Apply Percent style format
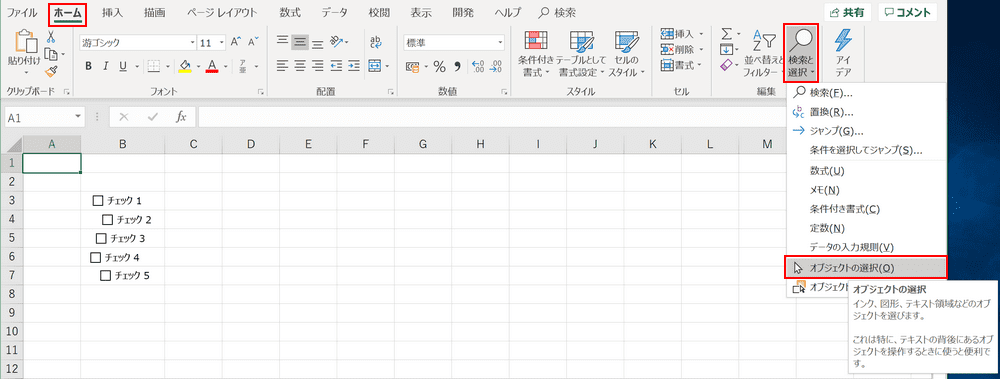Image resolution: width=1000 pixels, height=379 pixels. (x=439, y=66)
